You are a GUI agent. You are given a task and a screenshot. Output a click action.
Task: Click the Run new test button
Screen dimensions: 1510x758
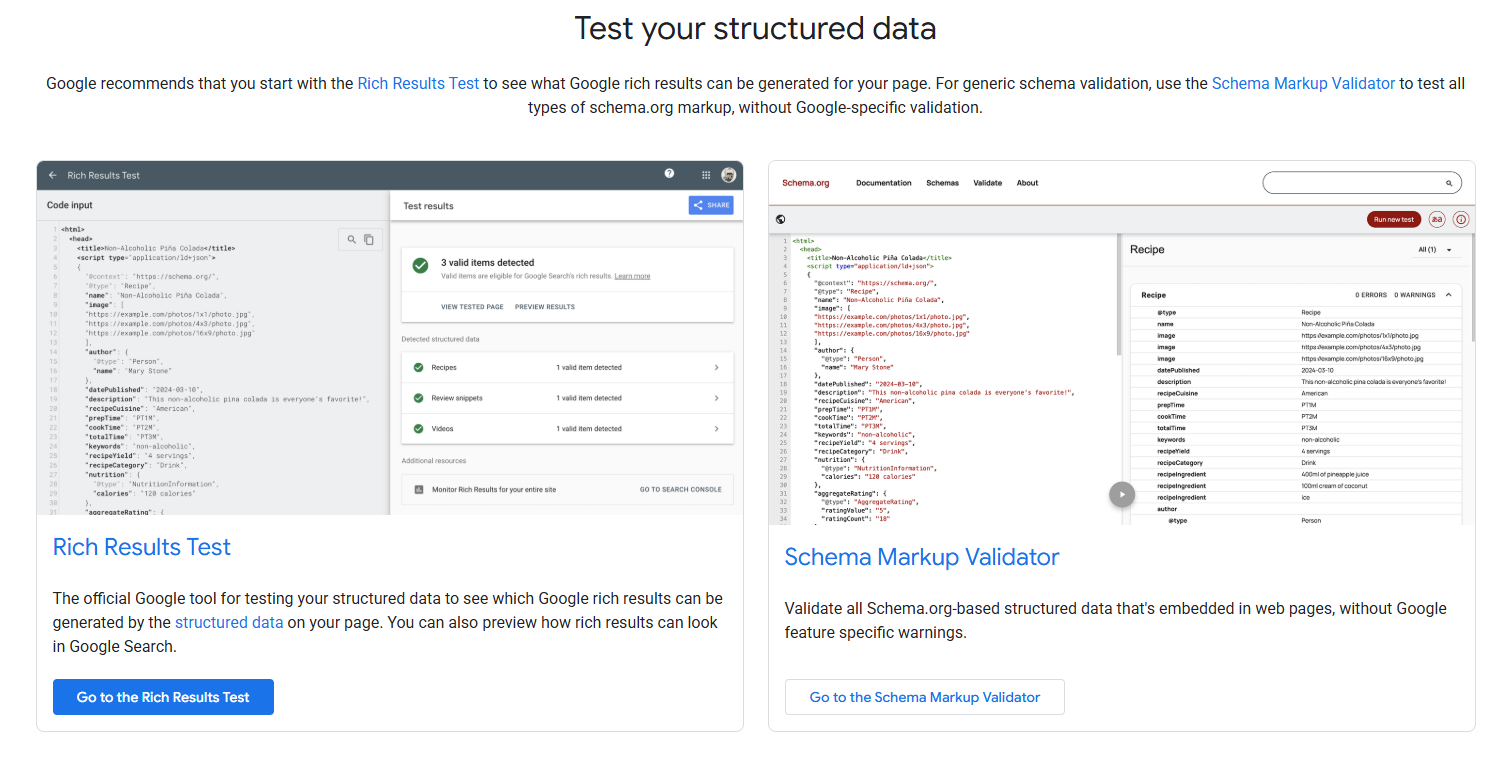[1394, 219]
